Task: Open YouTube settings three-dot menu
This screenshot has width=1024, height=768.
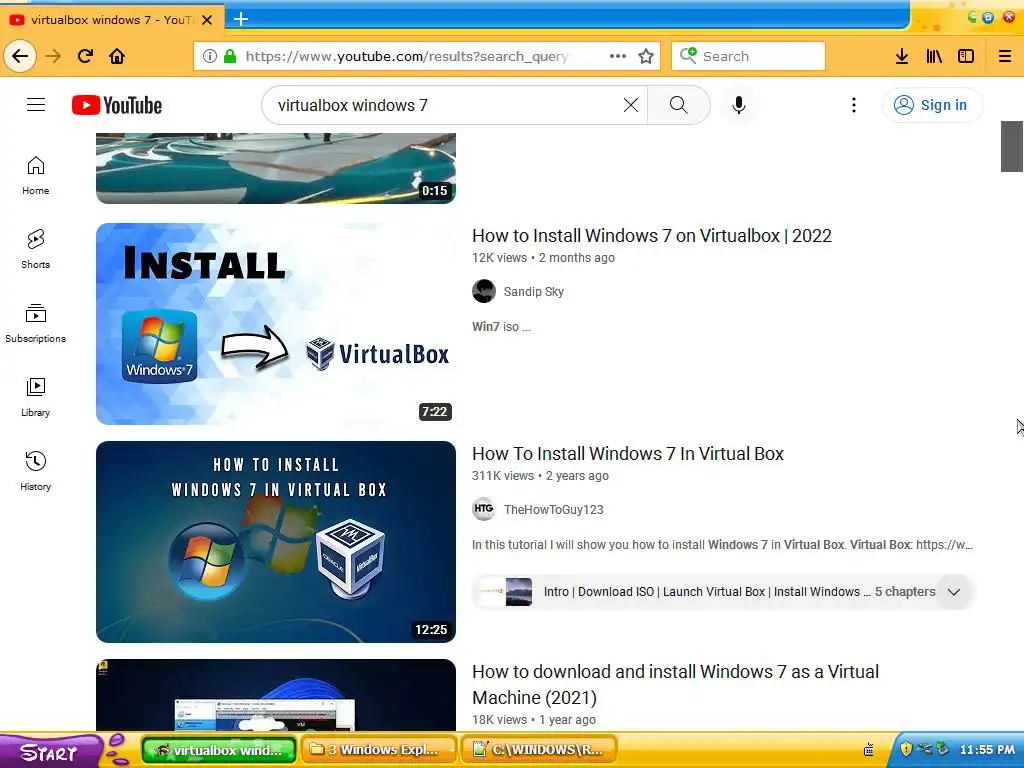Action: click(x=854, y=105)
